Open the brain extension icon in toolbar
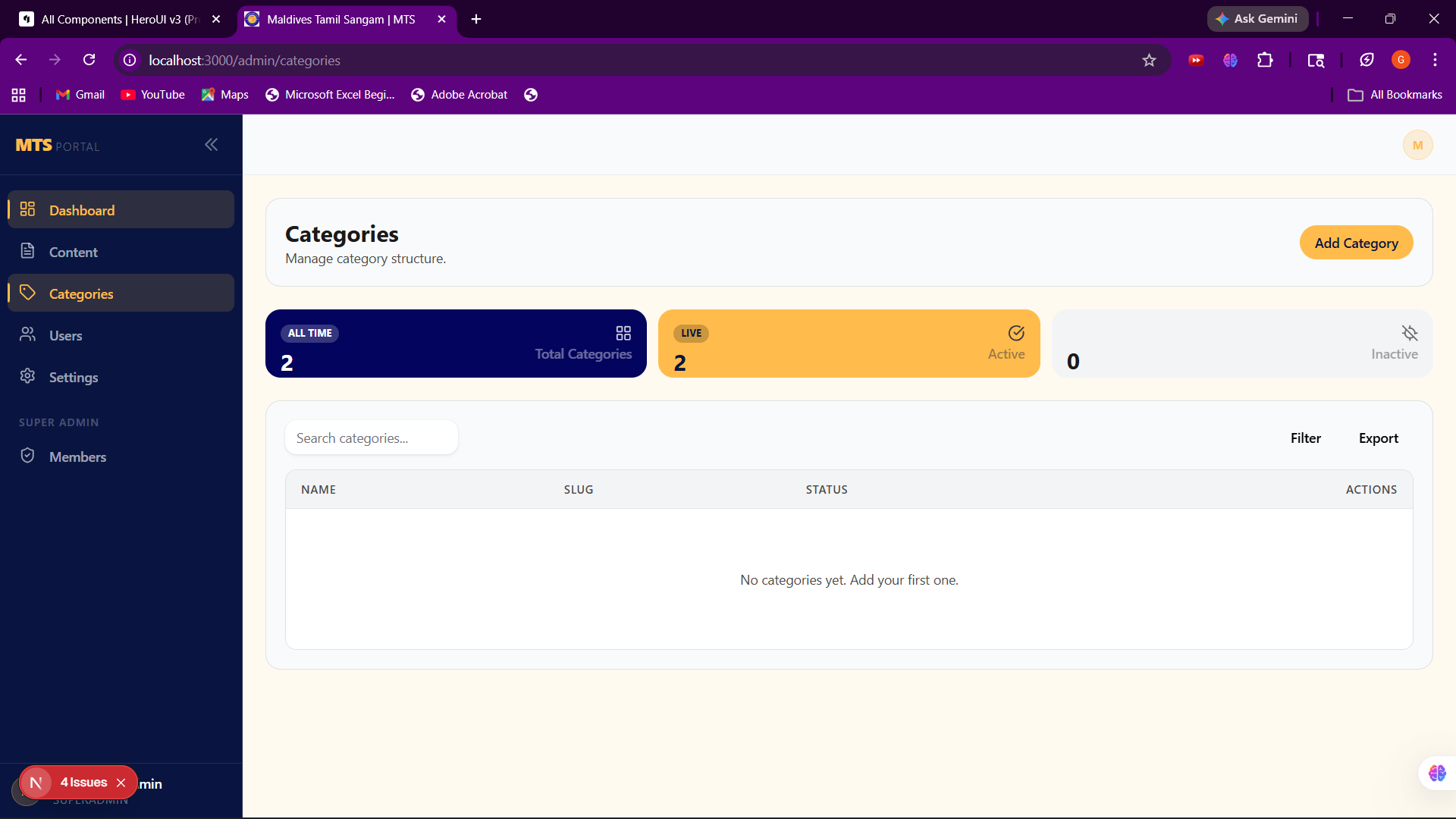This screenshot has width=1456, height=819. click(1230, 60)
